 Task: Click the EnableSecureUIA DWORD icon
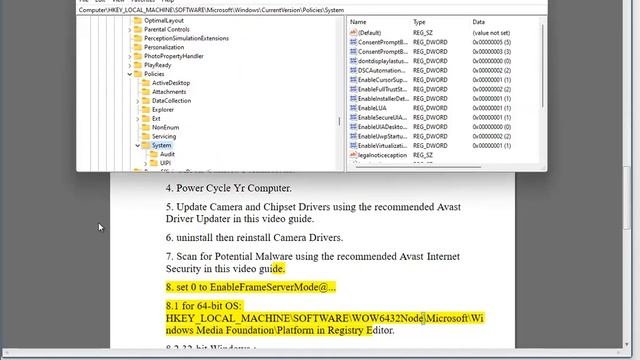click(x=353, y=117)
